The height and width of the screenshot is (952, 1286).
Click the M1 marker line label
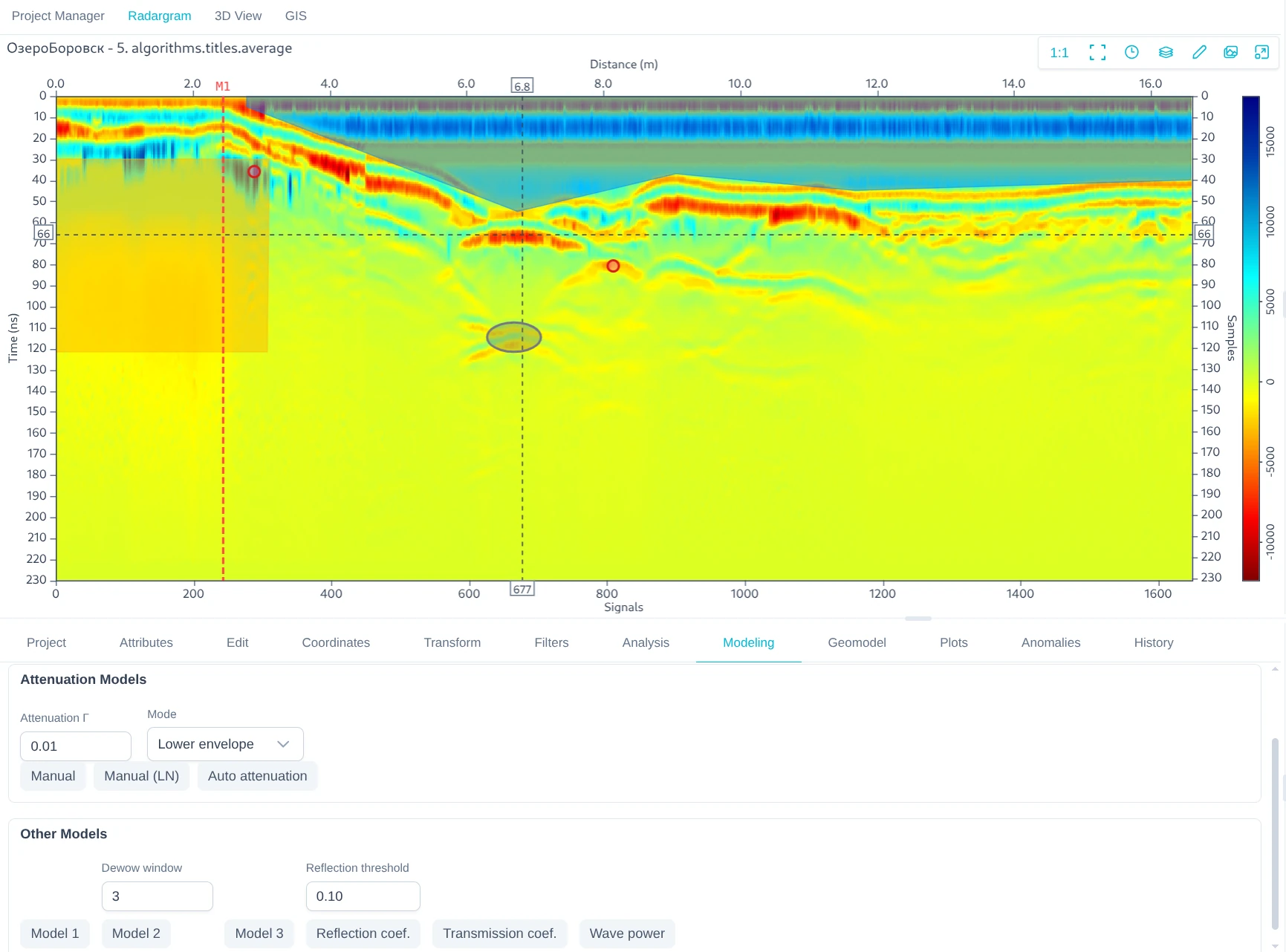[x=222, y=85]
